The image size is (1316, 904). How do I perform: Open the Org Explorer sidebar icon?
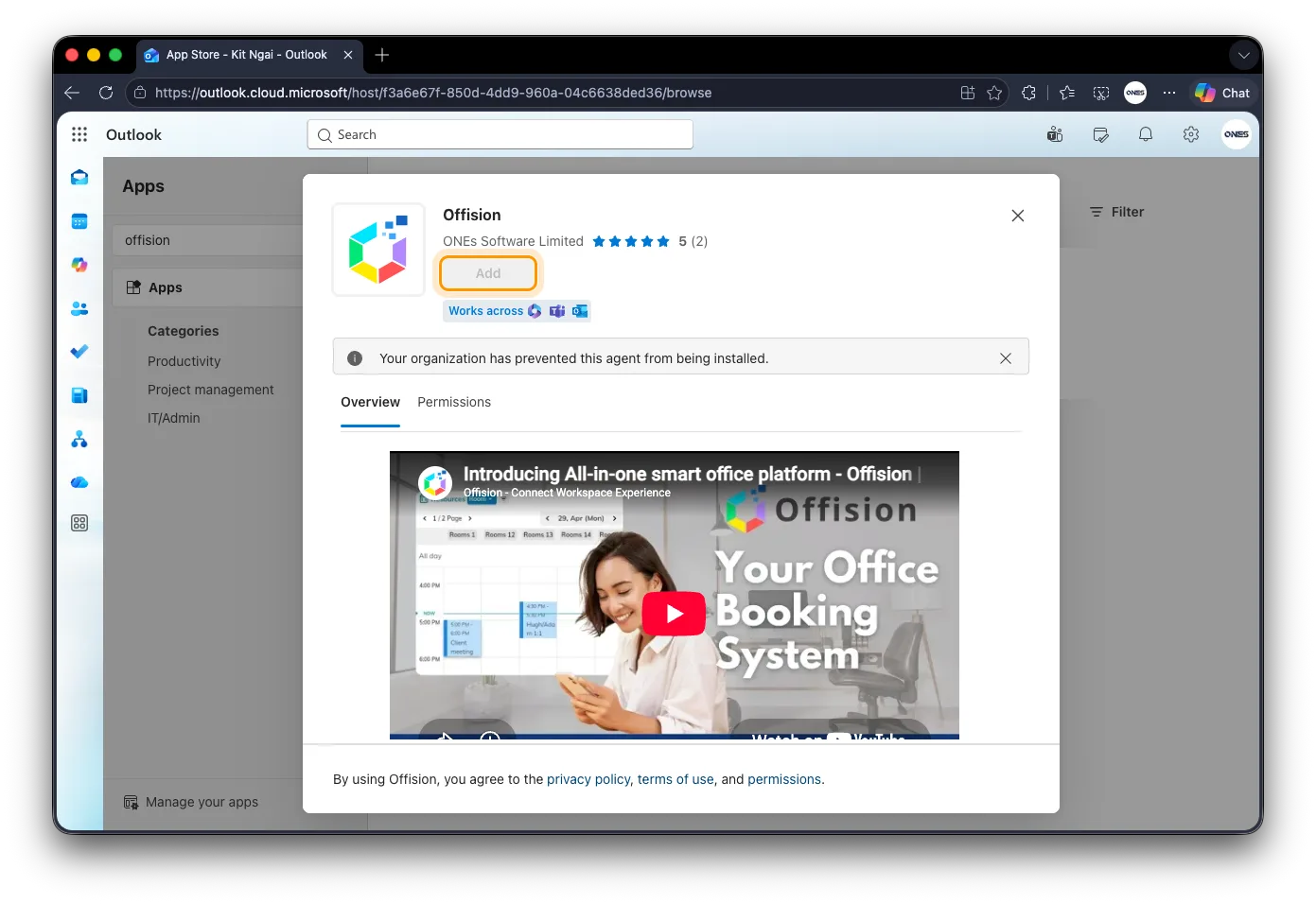click(x=79, y=439)
